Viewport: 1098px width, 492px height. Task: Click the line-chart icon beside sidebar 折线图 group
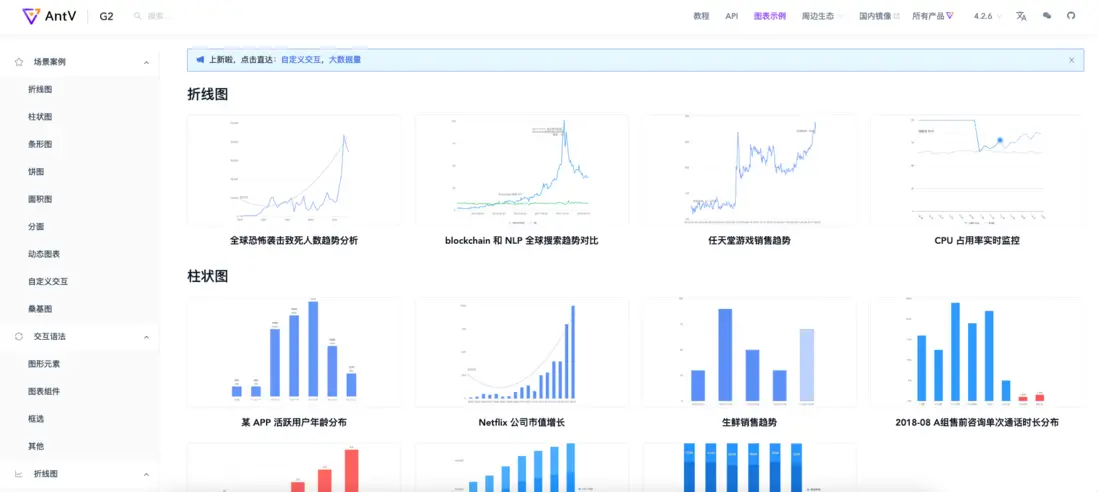19,474
